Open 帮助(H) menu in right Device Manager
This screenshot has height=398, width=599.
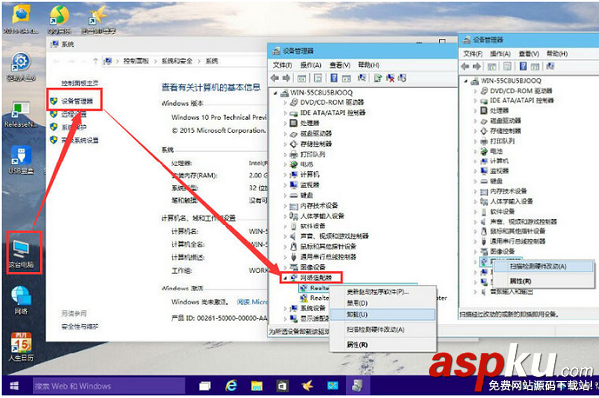pyautogui.click(x=557, y=54)
